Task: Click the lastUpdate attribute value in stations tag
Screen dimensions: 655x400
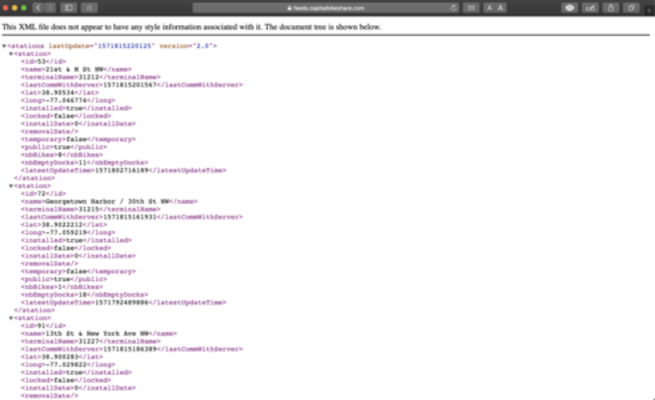Action: click(123, 47)
